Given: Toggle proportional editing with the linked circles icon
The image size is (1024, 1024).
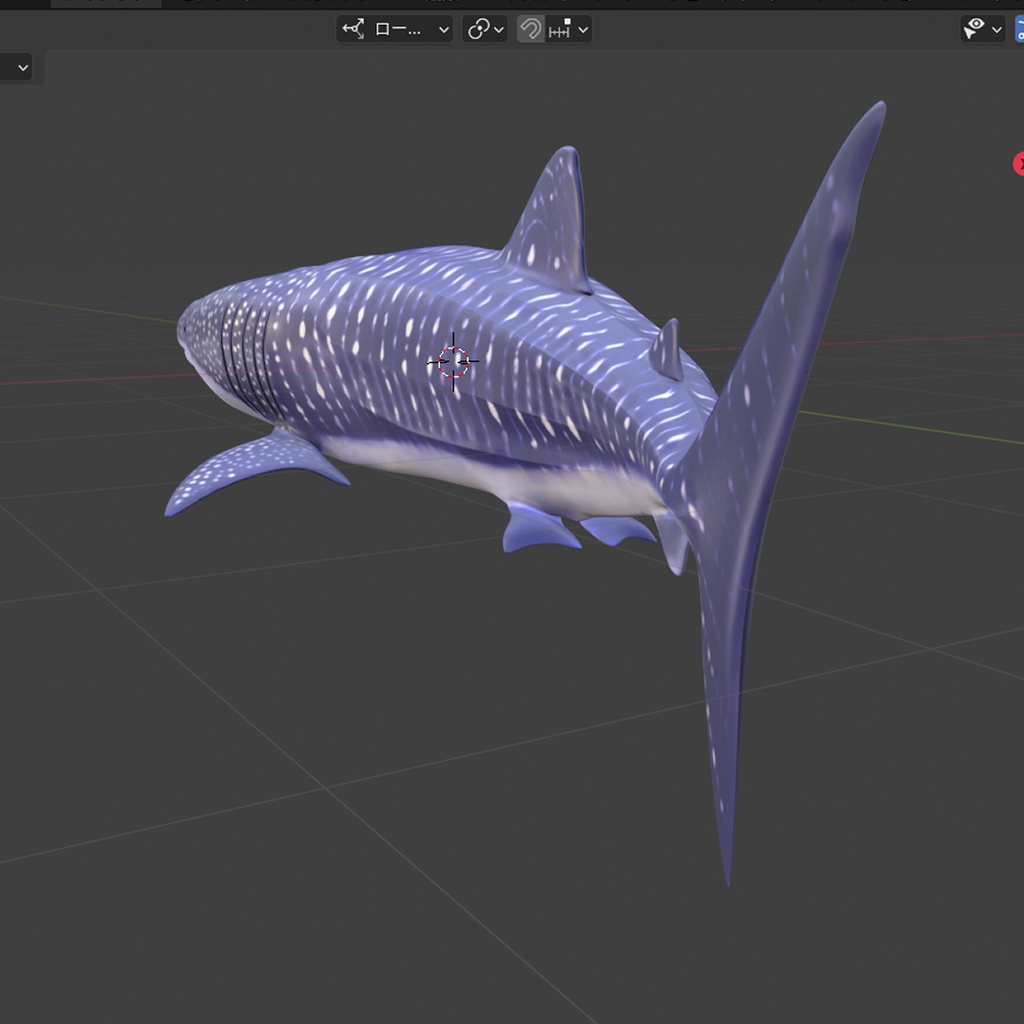Looking at the screenshot, I should [x=480, y=30].
